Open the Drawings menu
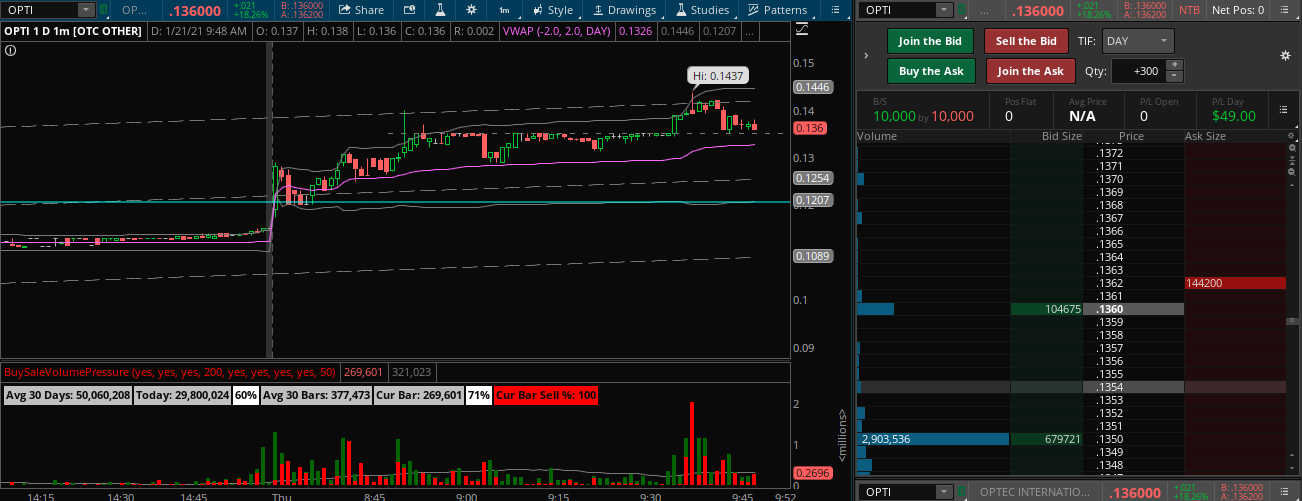 click(x=624, y=10)
